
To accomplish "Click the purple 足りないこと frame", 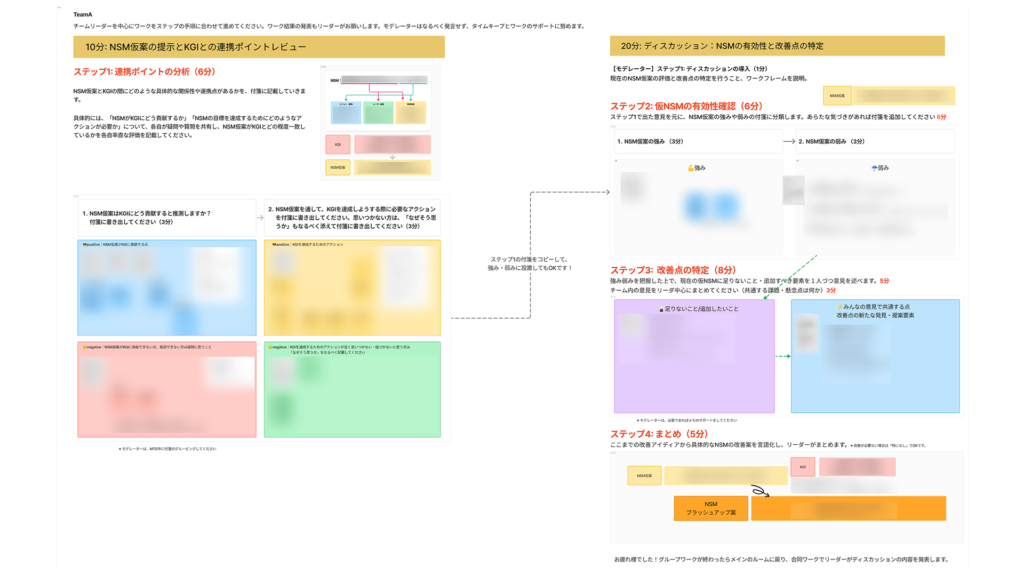I will (694, 370).
